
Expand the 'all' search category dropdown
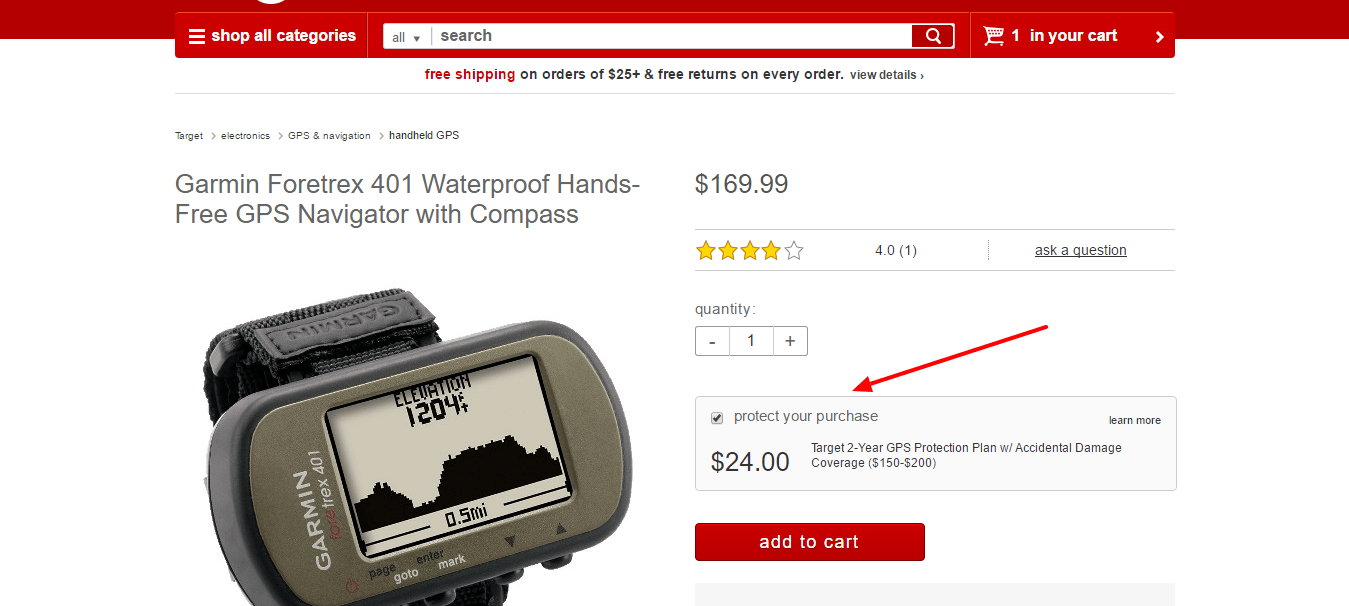[x=406, y=37]
